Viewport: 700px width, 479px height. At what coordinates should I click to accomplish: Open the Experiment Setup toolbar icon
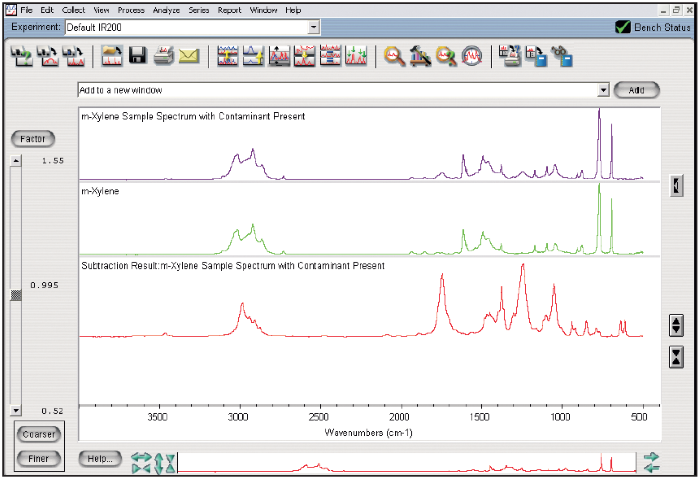point(21,57)
